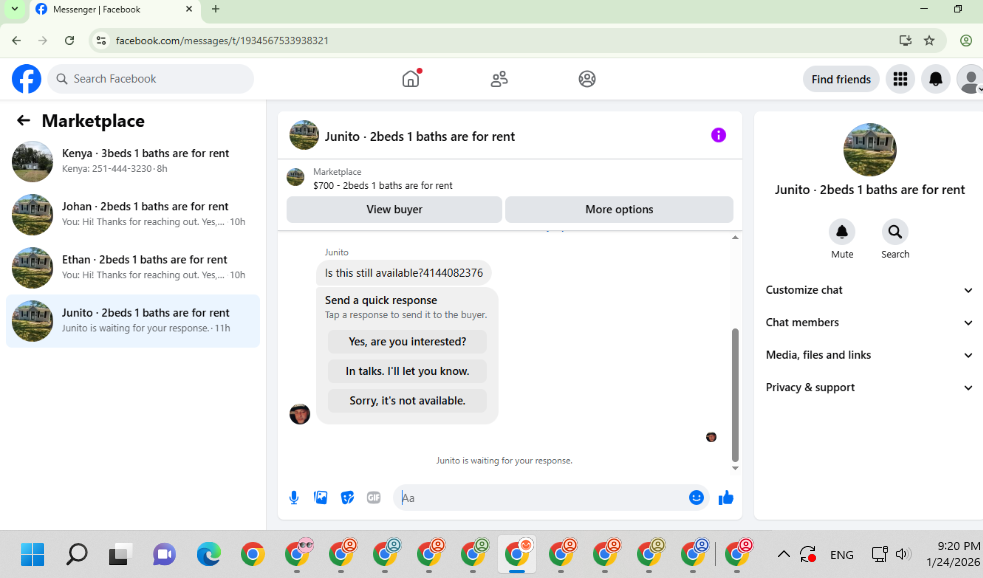This screenshot has height=578, width=983.
Task: Attach a photo with the image icon
Action: click(x=320, y=498)
